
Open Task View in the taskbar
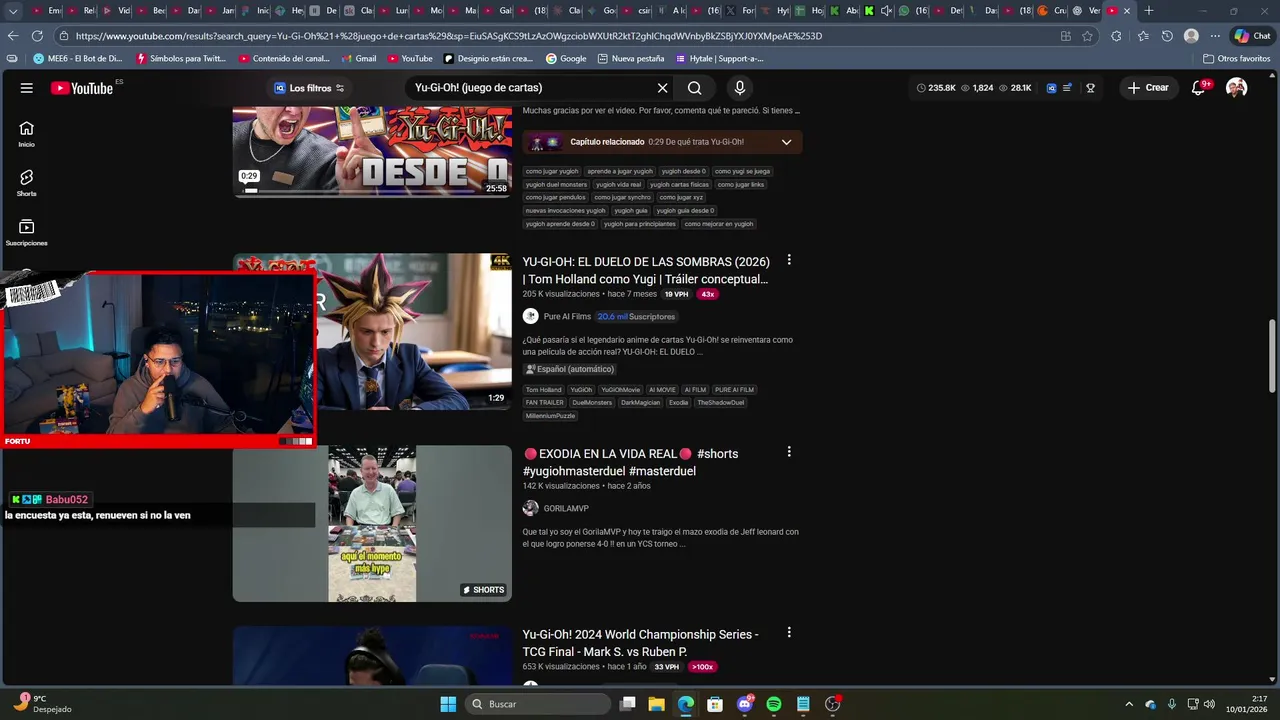[x=627, y=704]
